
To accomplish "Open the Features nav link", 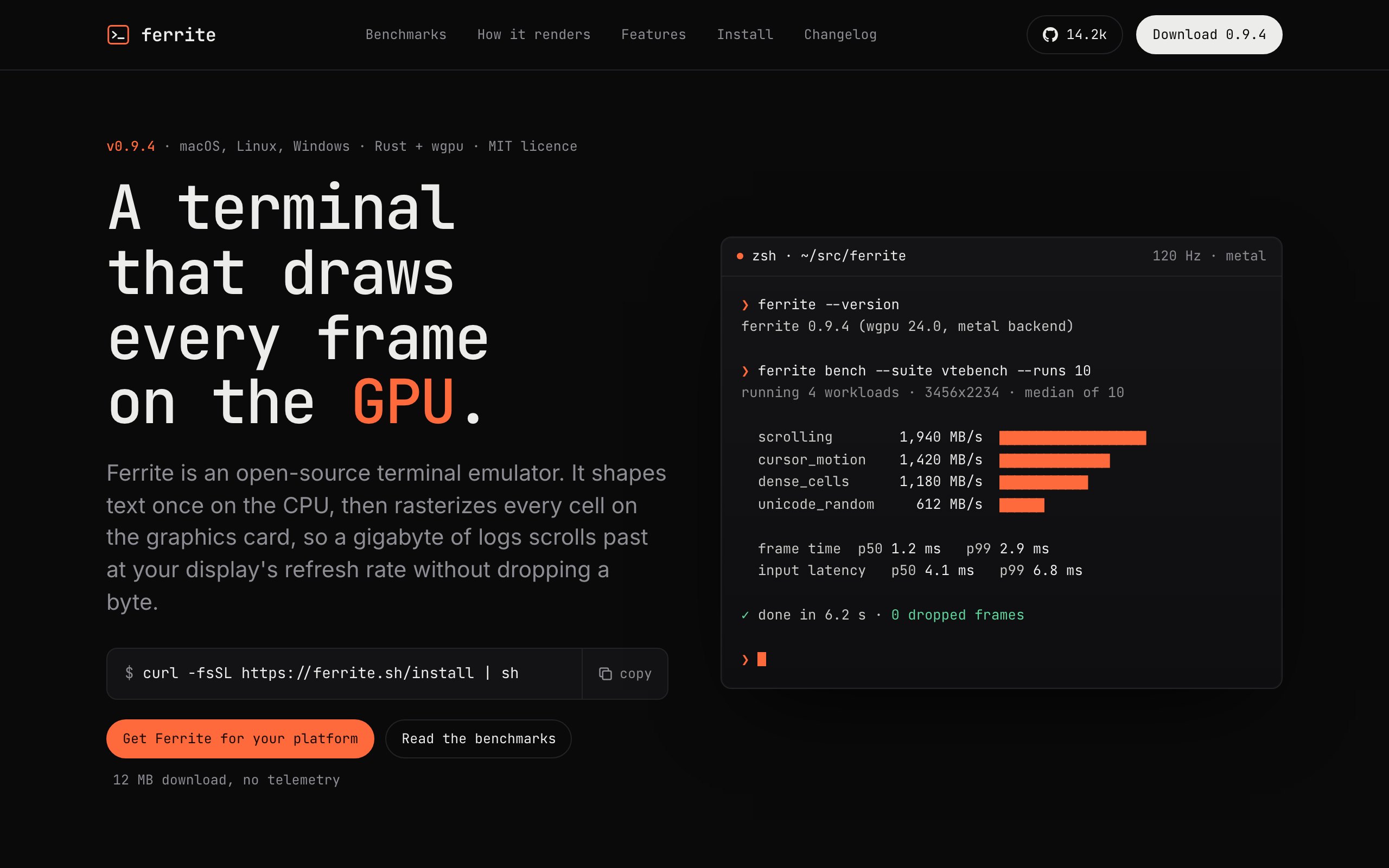I will [653, 34].
